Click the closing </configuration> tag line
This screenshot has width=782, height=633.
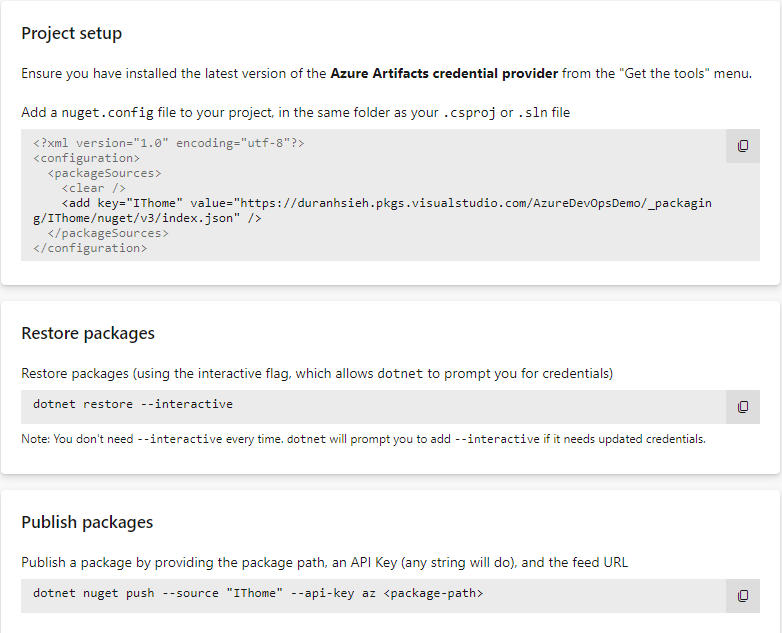[x=90, y=247]
